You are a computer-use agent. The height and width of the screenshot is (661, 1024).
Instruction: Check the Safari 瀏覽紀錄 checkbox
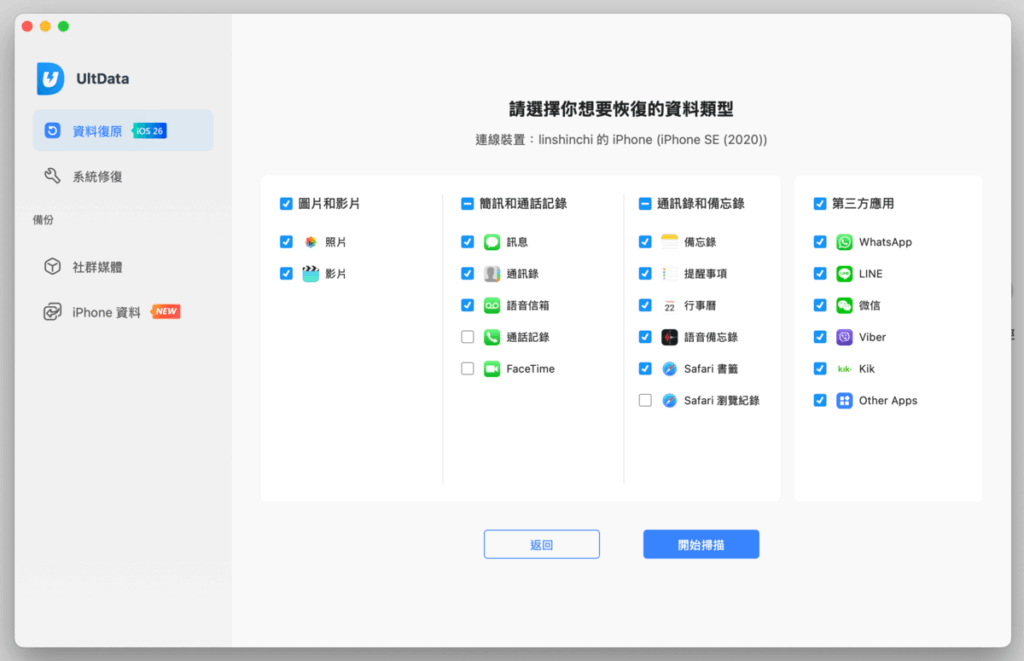(x=645, y=400)
